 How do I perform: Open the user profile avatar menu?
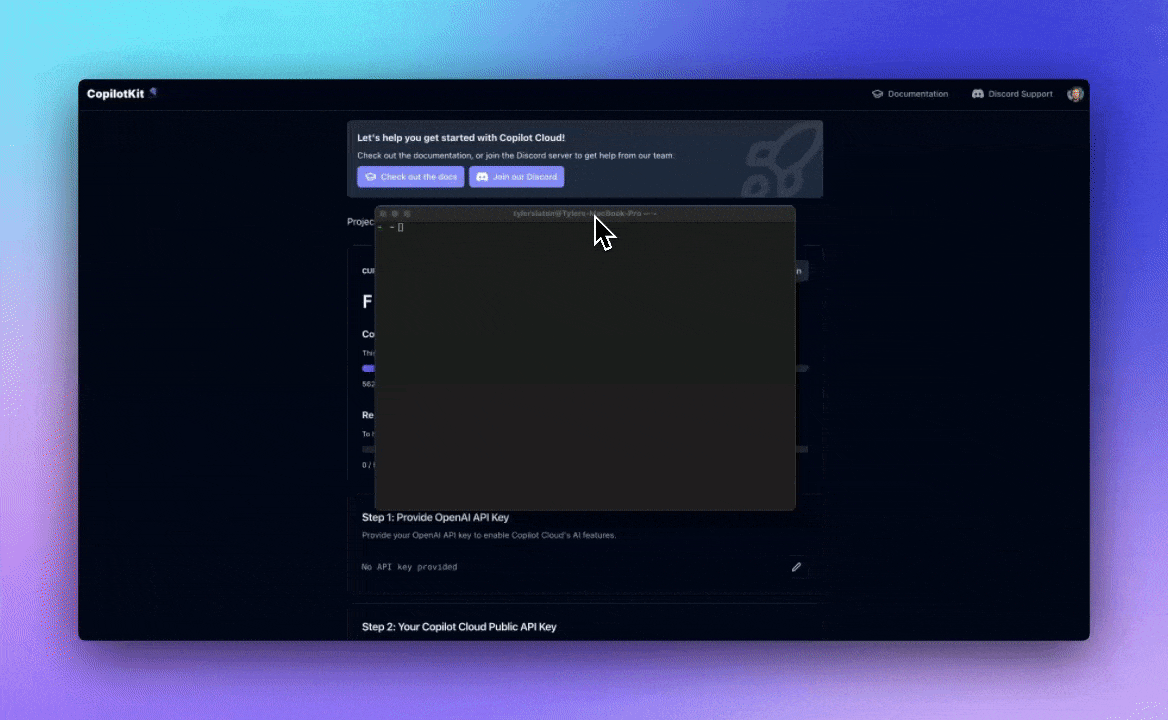1075,94
